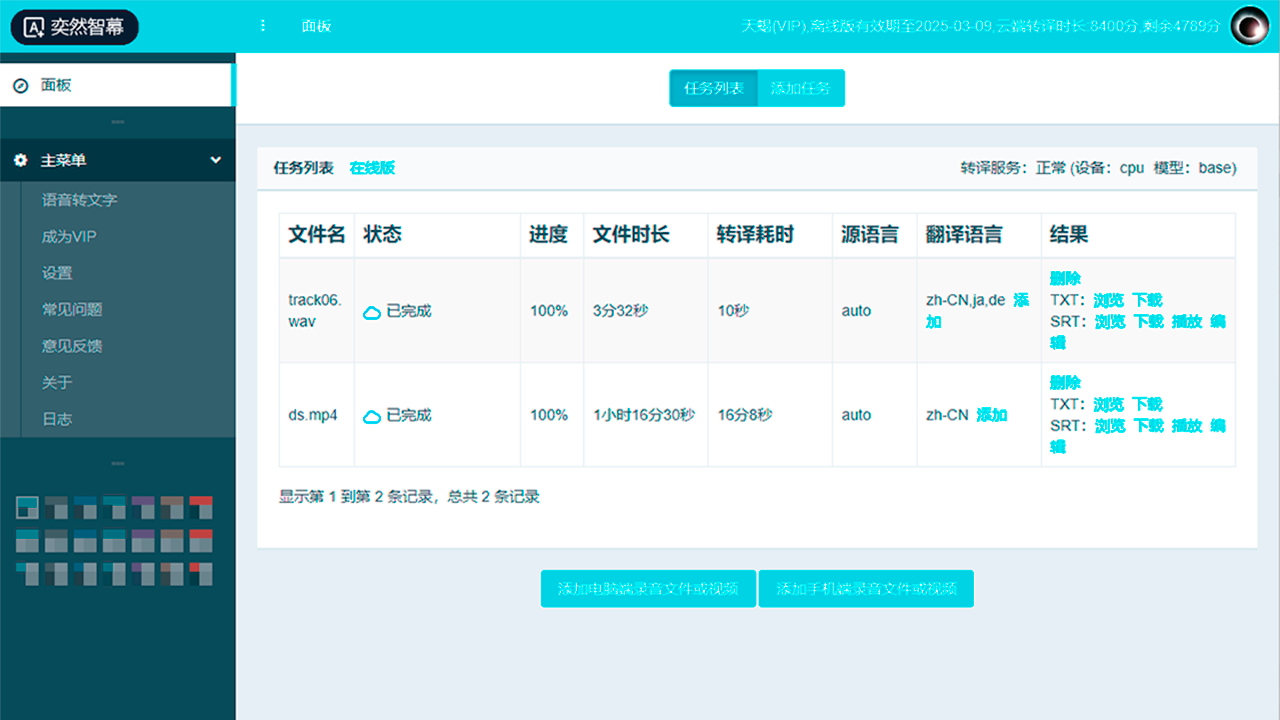
Task: Click cloud status icon for ds.mp4
Action: (x=372, y=416)
